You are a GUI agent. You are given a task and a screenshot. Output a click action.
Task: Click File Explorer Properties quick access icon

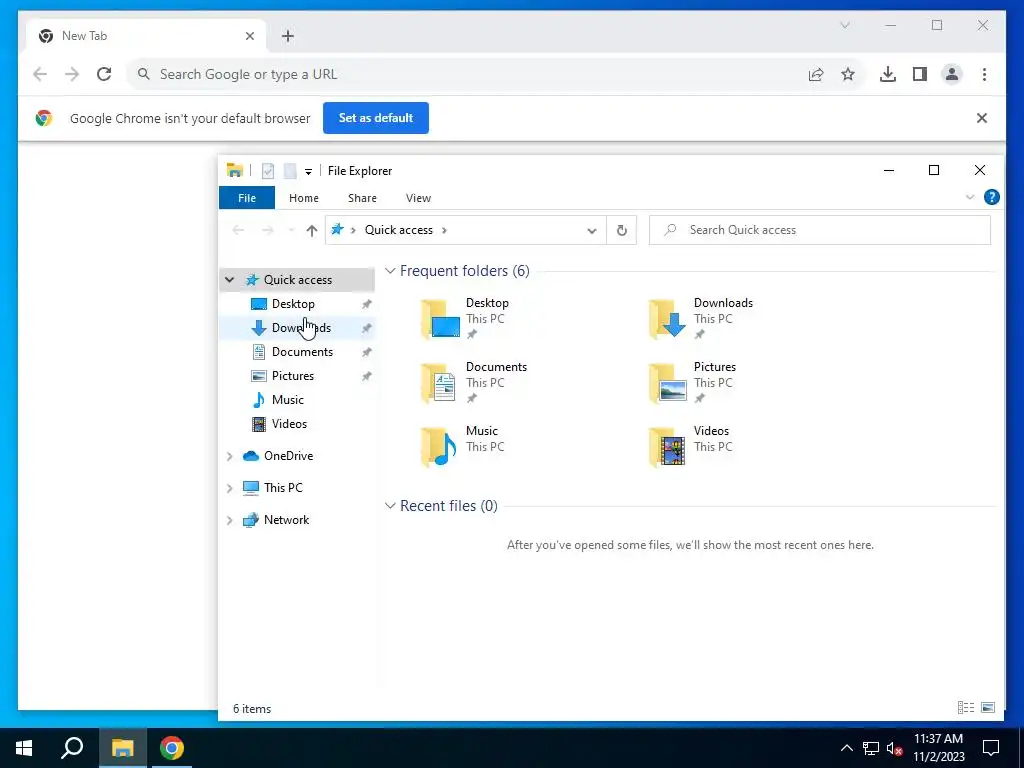[x=268, y=171]
